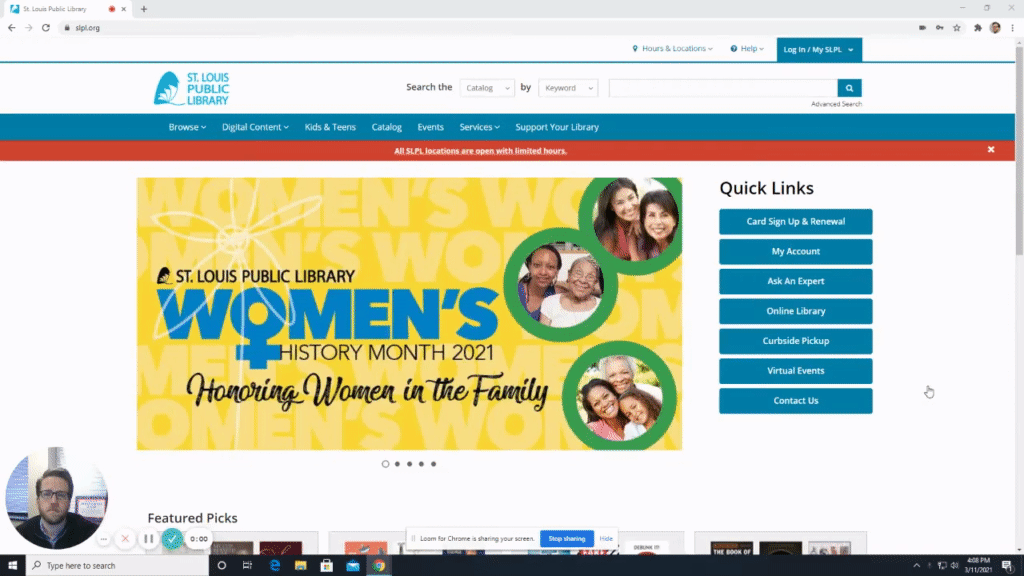Open a new browser tab
Image resolution: width=1024 pixels, height=576 pixels.
point(144,9)
